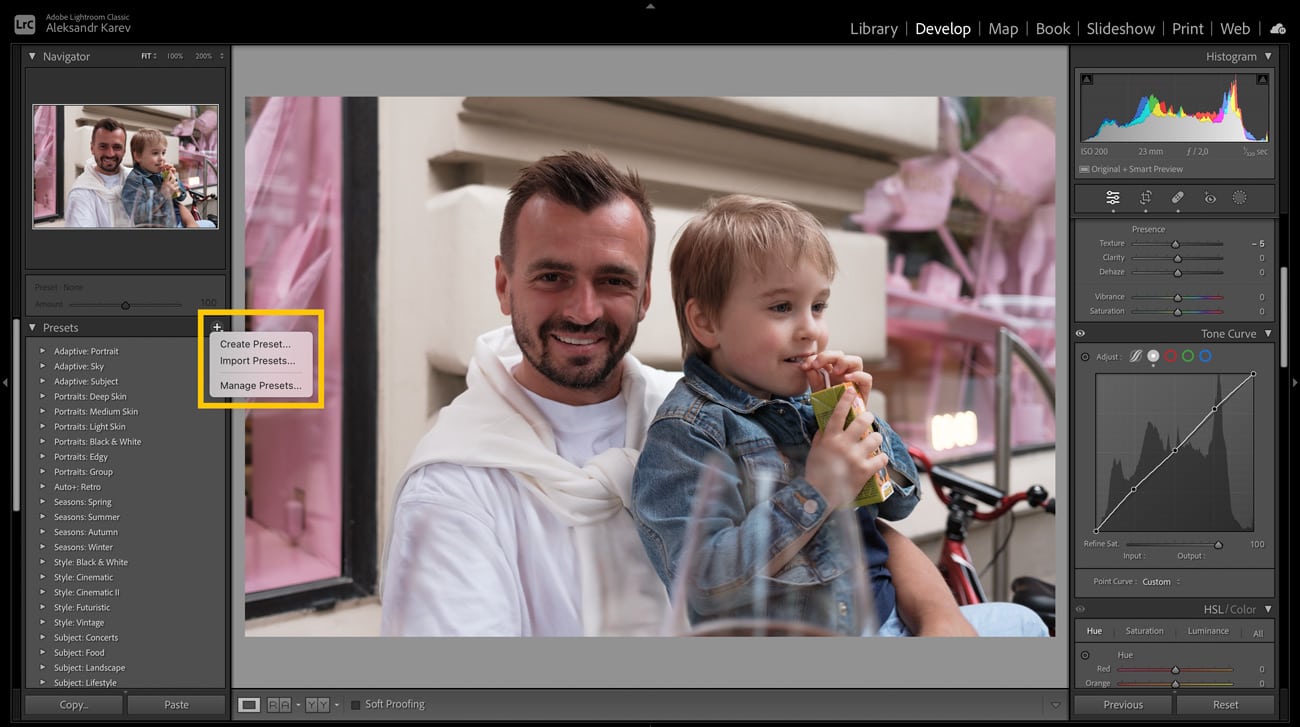Open the Luminance tab in HSL
This screenshot has width=1300, height=727.
tap(1208, 631)
